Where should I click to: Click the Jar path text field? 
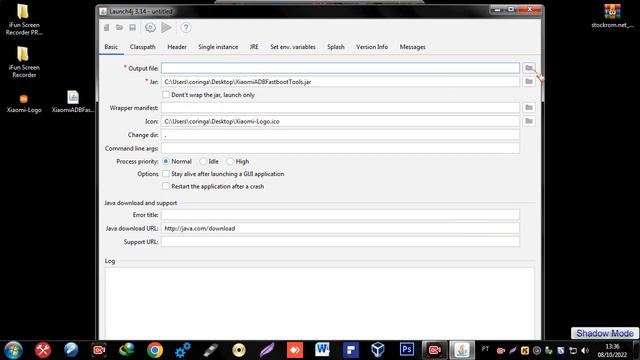click(340, 82)
